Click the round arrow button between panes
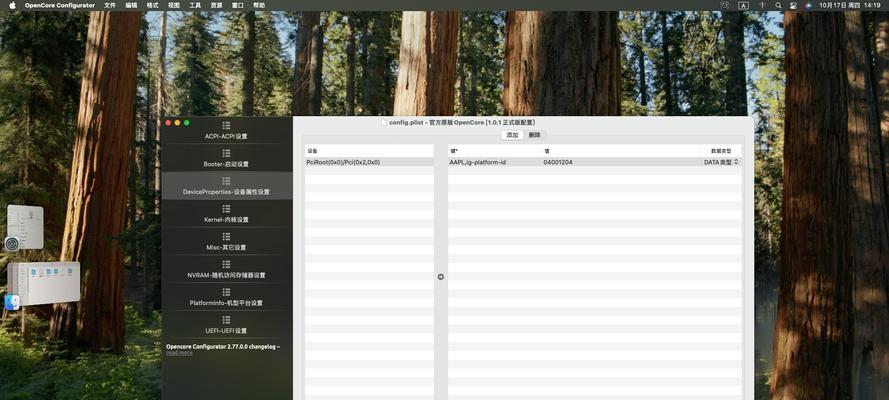The height and width of the screenshot is (400, 889). pos(441,276)
